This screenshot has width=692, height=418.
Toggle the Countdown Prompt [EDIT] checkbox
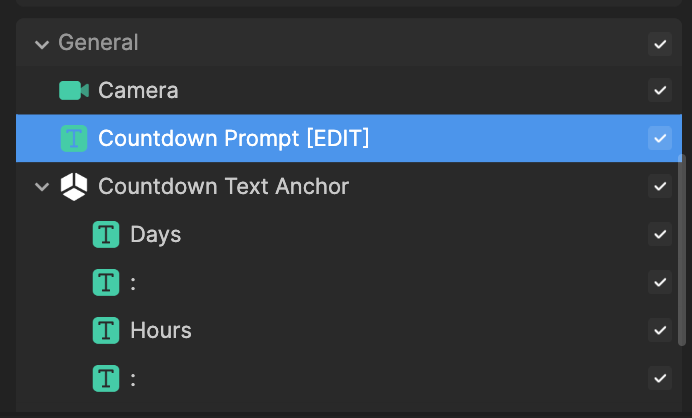(x=660, y=138)
